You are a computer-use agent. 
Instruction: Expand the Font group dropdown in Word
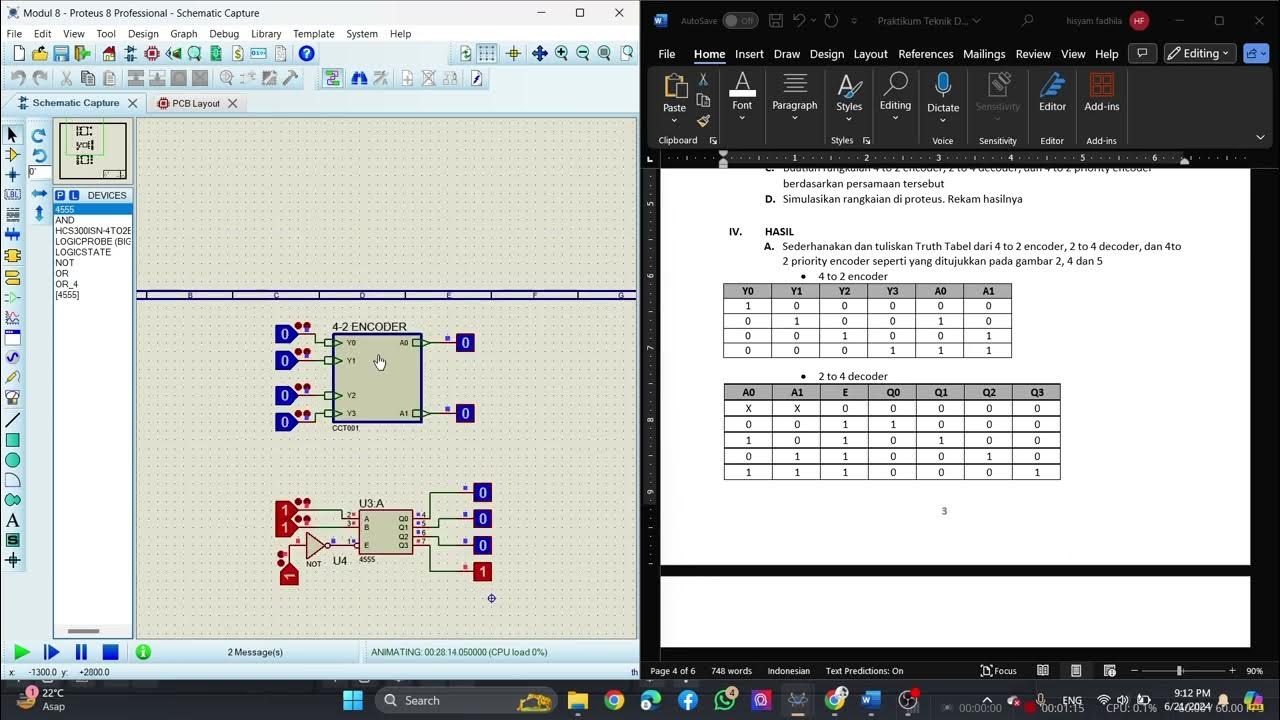(742, 118)
